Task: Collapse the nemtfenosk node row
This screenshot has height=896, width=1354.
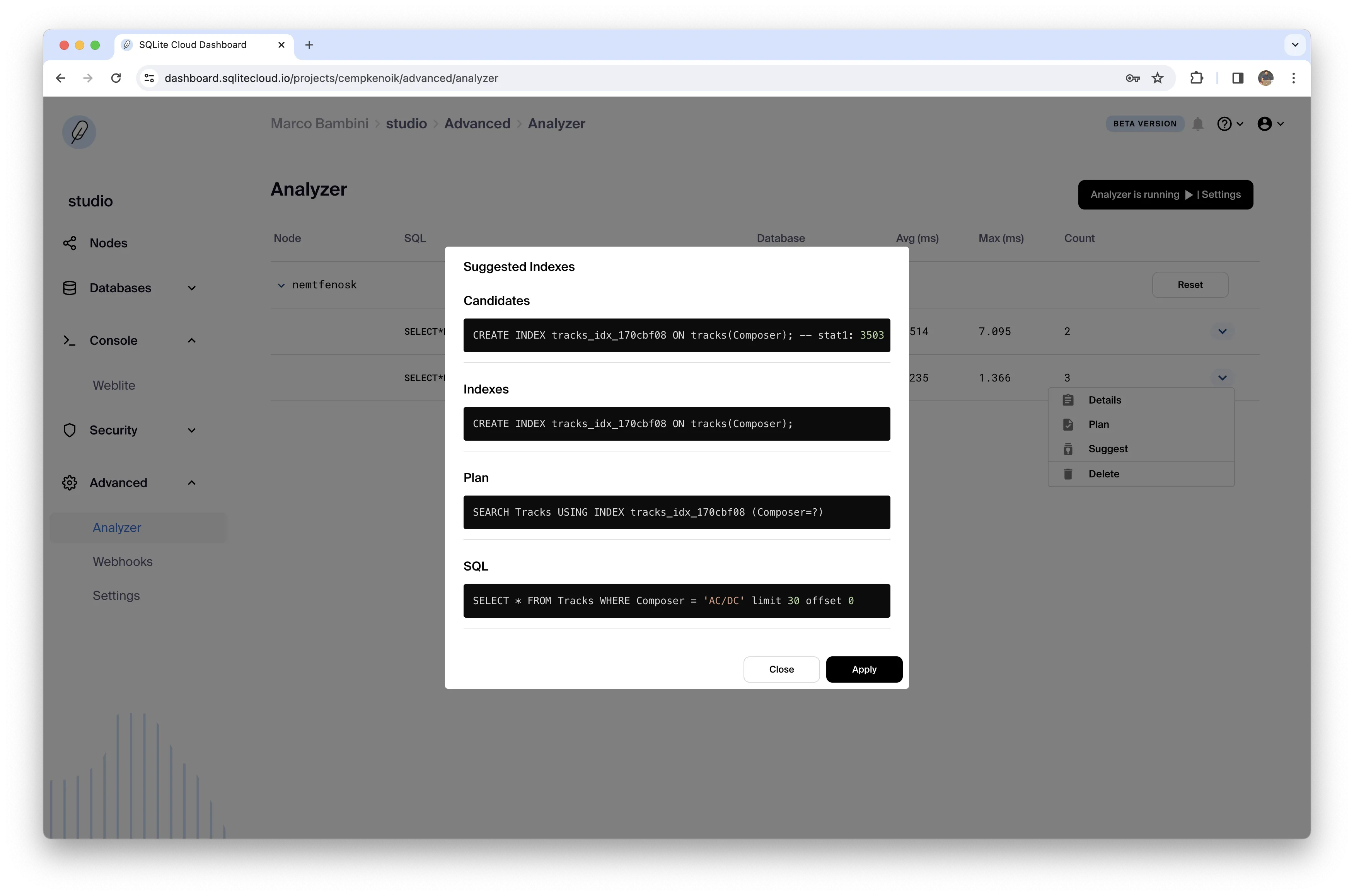Action: (281, 284)
